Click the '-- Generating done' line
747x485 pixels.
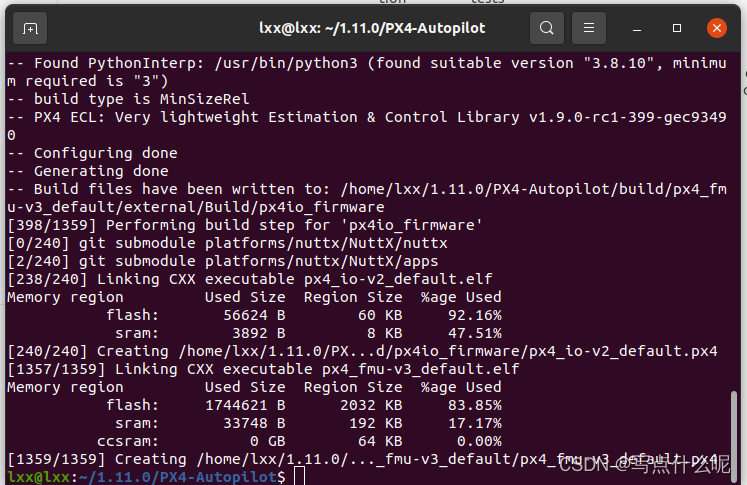88,171
